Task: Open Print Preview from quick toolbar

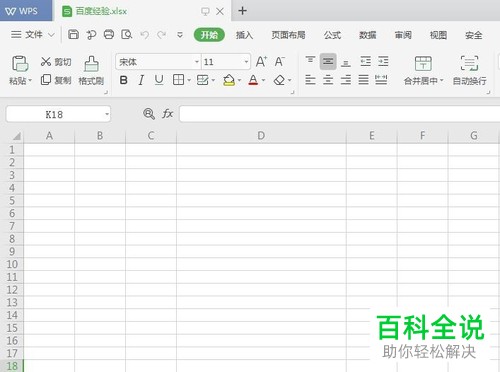Action: point(127,34)
